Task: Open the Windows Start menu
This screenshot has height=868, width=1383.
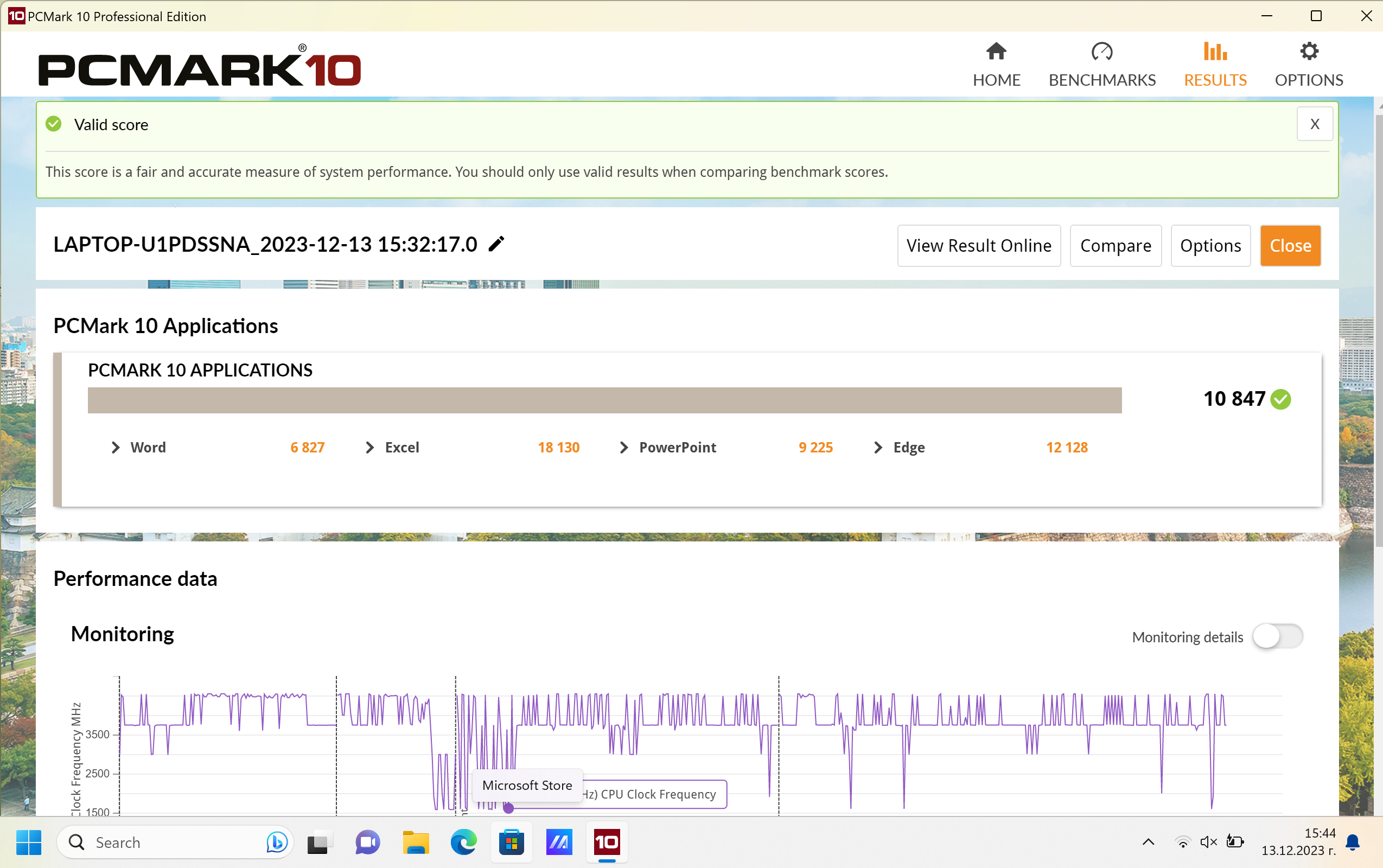Action: [29, 842]
